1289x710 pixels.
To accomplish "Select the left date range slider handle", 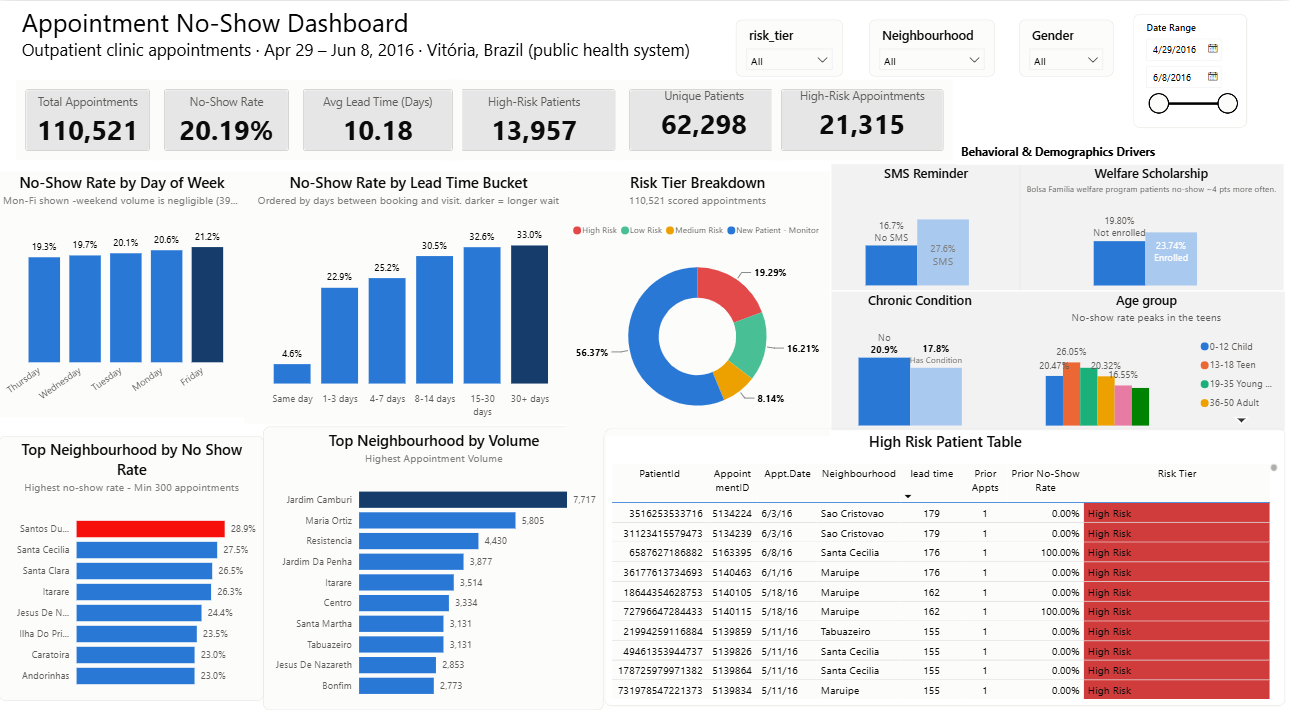I will click(1159, 103).
